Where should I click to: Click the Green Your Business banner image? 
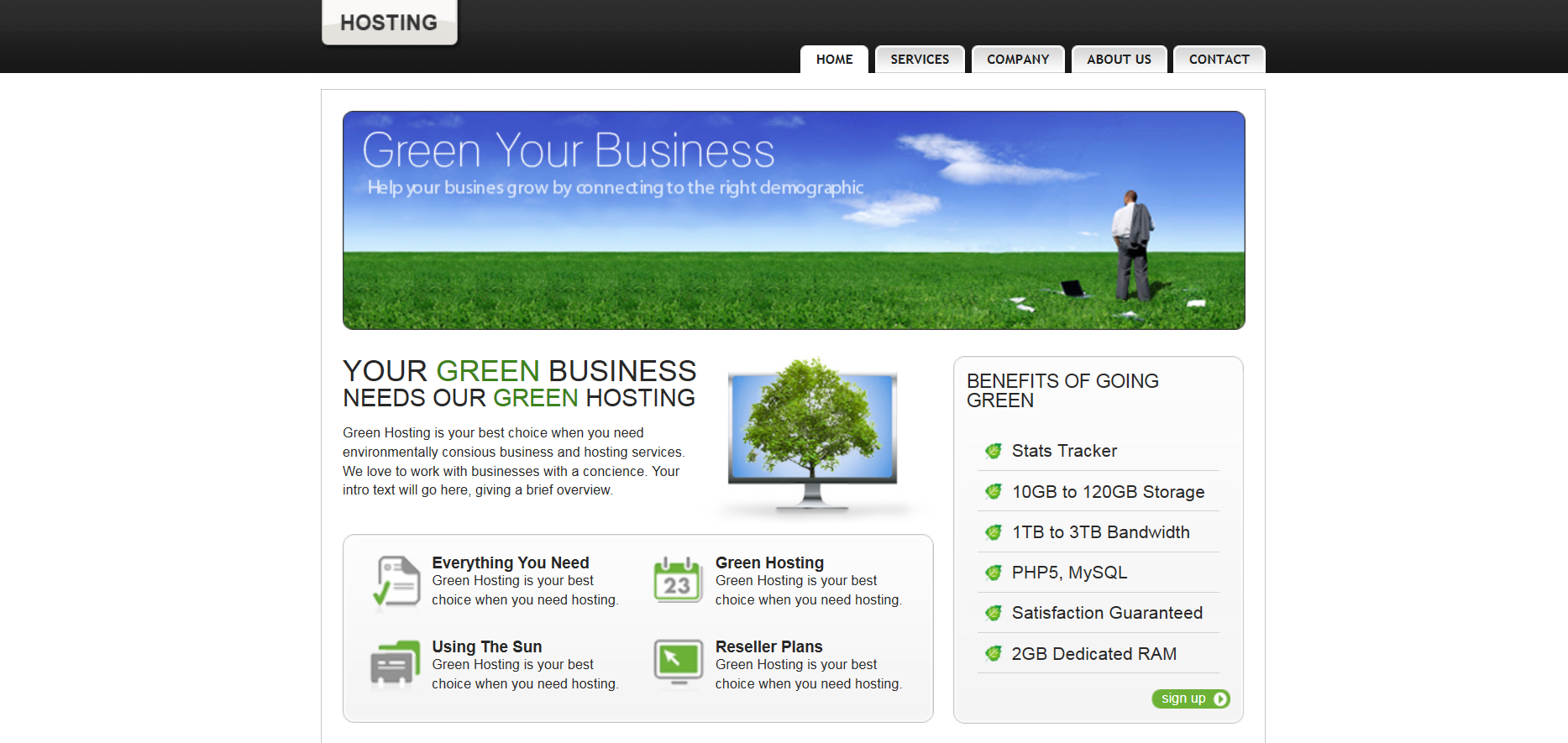pos(794,220)
